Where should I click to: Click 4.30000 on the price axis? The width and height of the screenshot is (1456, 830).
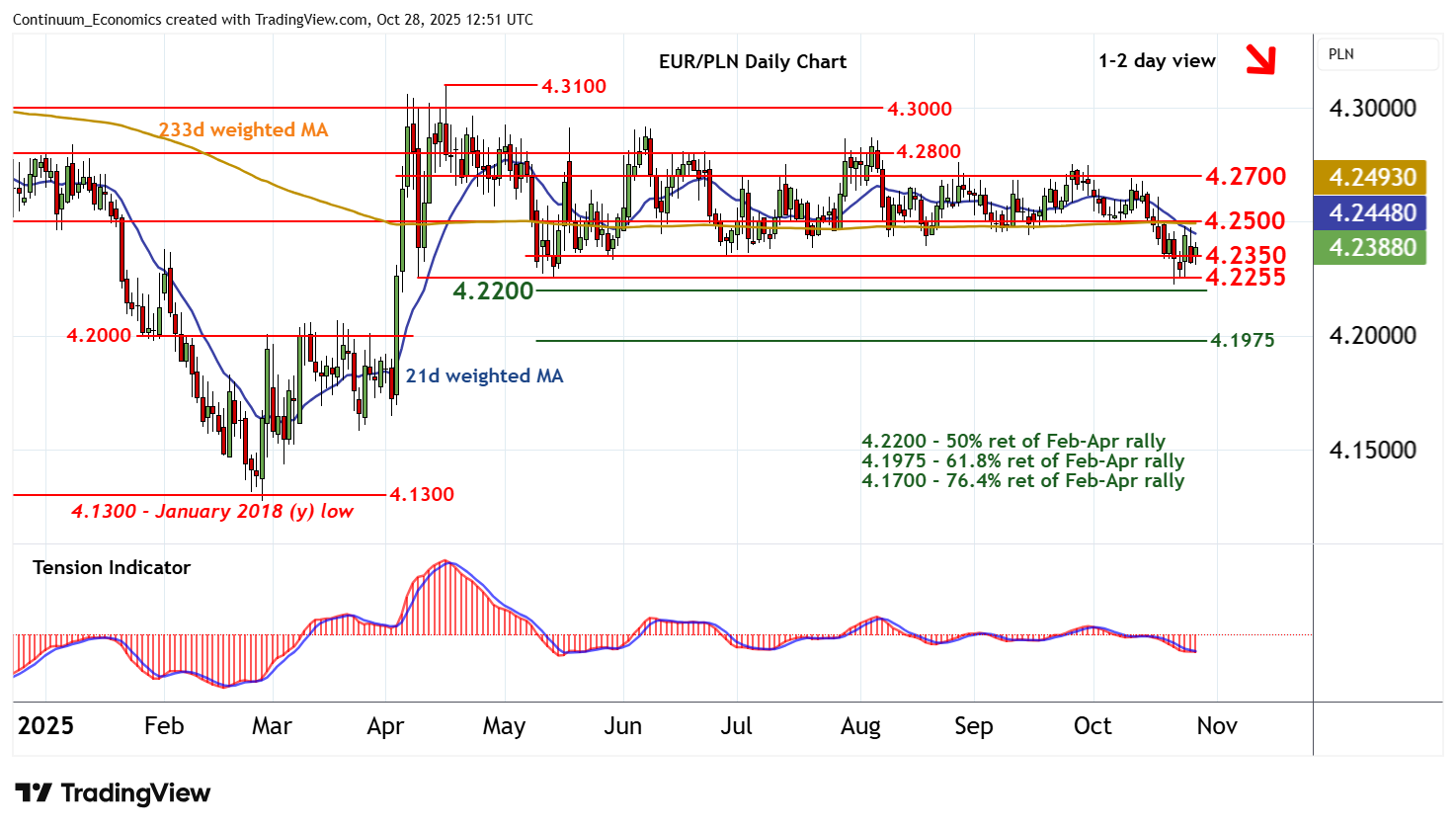tap(1372, 109)
